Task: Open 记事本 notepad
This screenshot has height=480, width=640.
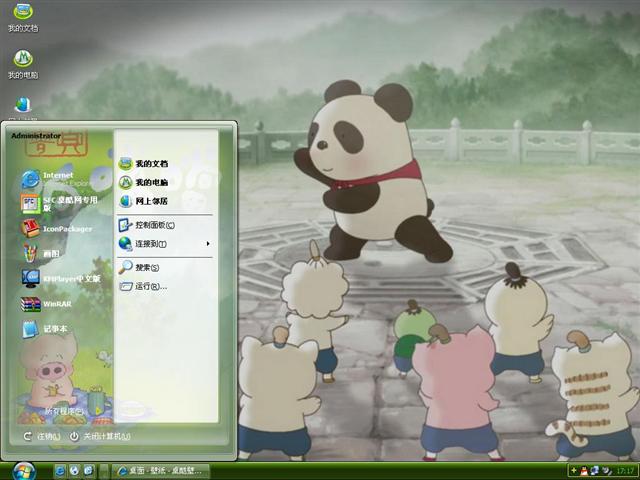Action: tap(44, 329)
